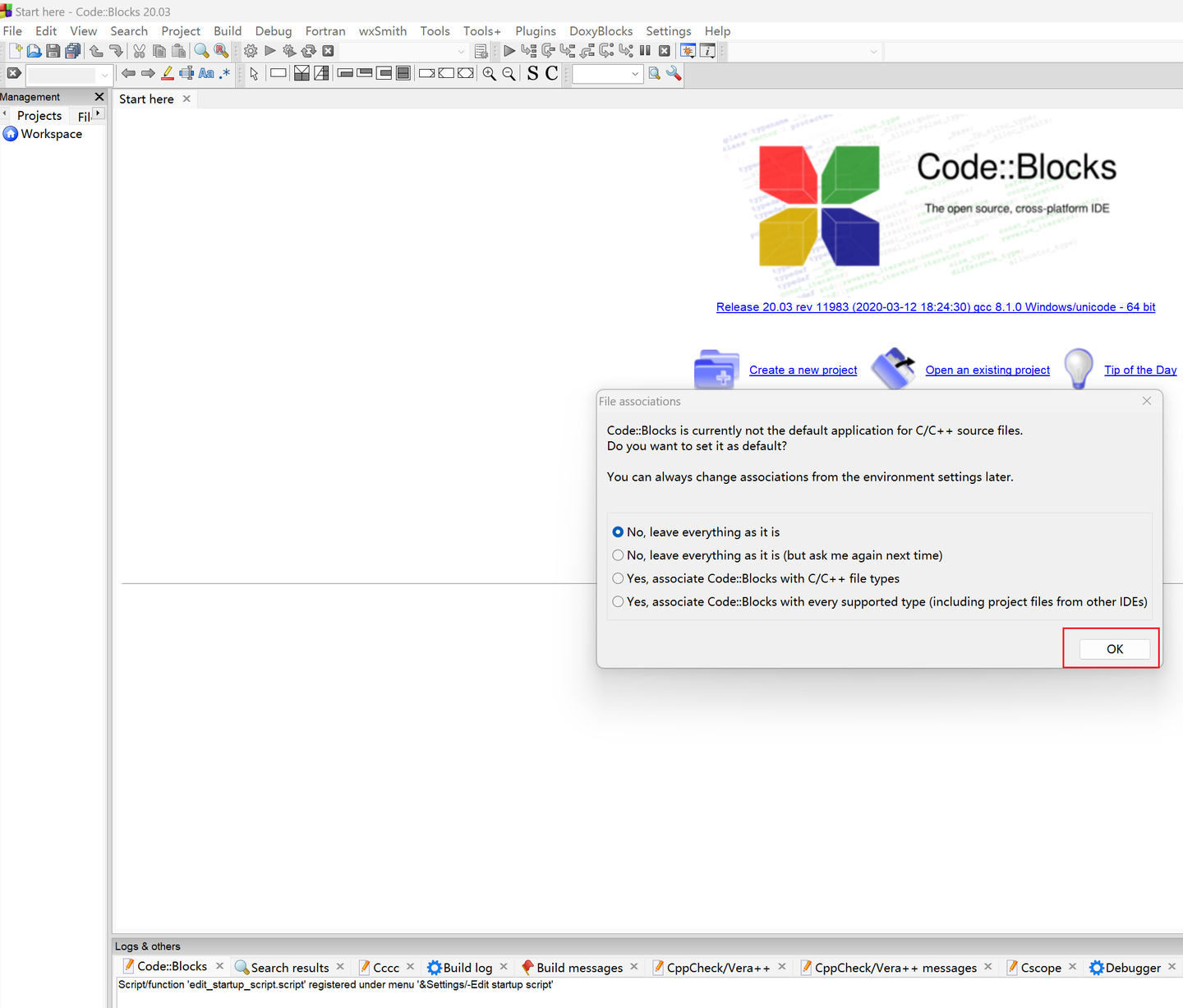This screenshot has width=1183, height=1008.
Task: Open the 'Create a new project' link
Action: point(803,370)
